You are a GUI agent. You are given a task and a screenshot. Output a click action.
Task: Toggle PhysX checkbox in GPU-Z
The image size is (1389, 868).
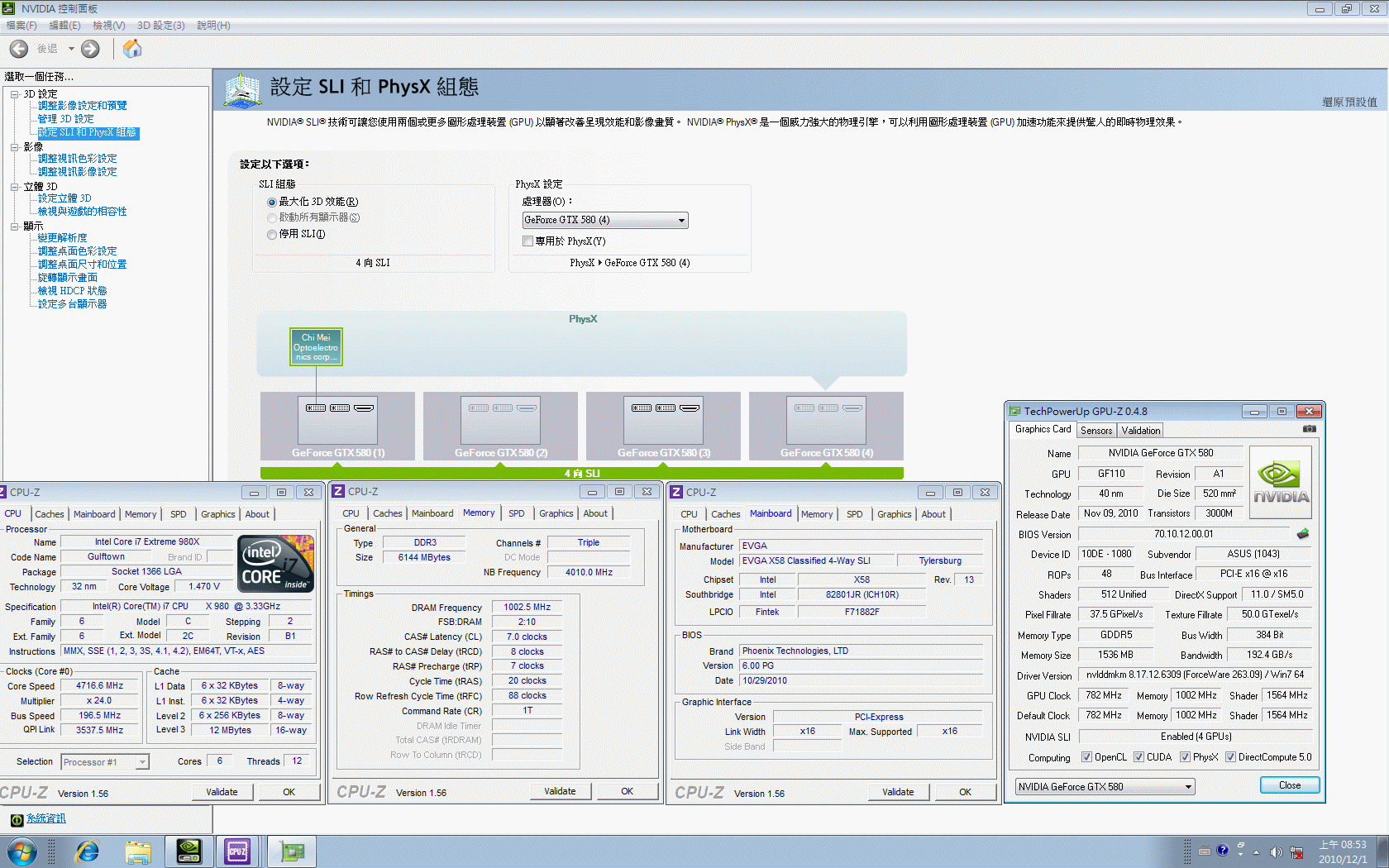[1185, 757]
